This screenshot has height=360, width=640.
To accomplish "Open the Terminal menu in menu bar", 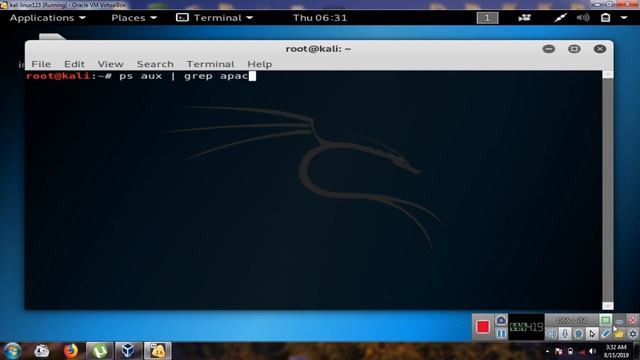I will pyautogui.click(x=210, y=64).
